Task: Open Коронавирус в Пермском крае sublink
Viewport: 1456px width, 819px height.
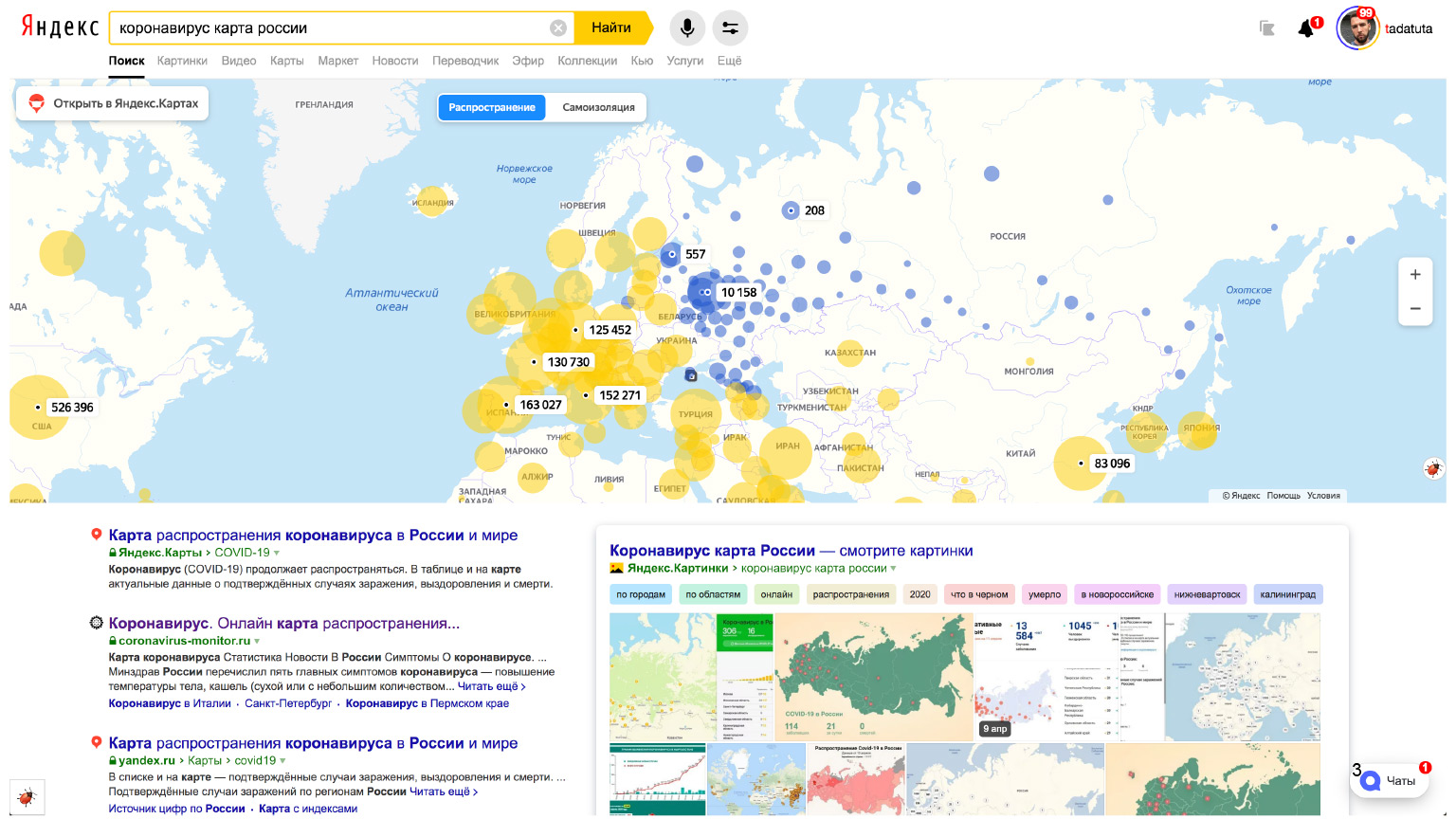Action: coord(428,703)
